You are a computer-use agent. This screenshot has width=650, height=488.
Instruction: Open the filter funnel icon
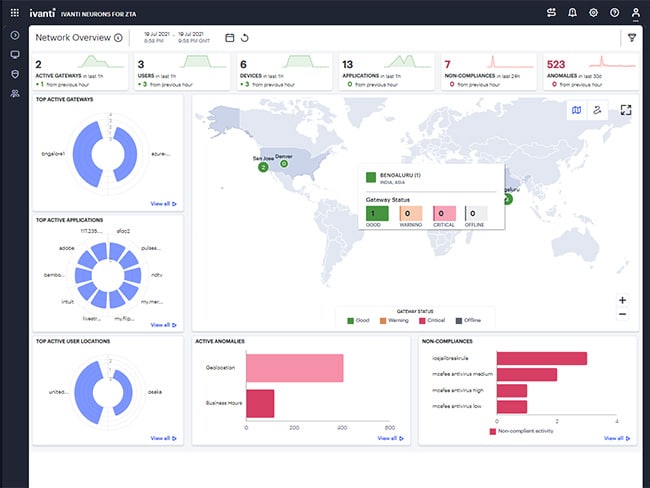pyautogui.click(x=632, y=38)
